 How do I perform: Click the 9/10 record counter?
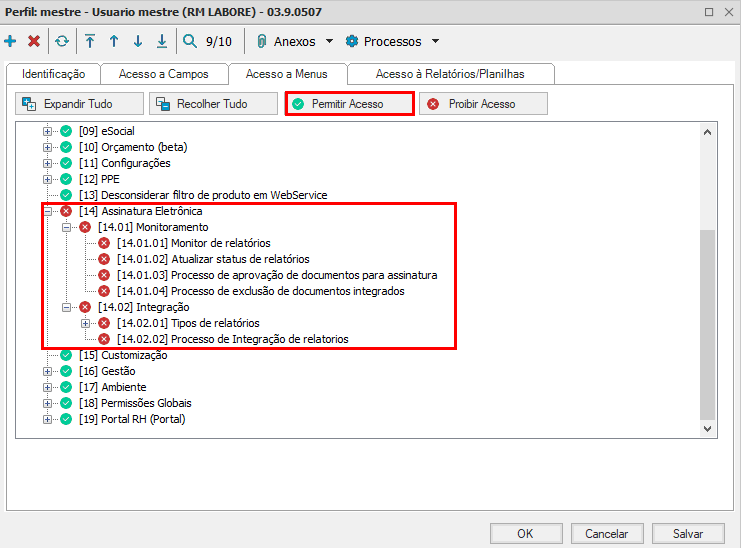(x=219, y=42)
